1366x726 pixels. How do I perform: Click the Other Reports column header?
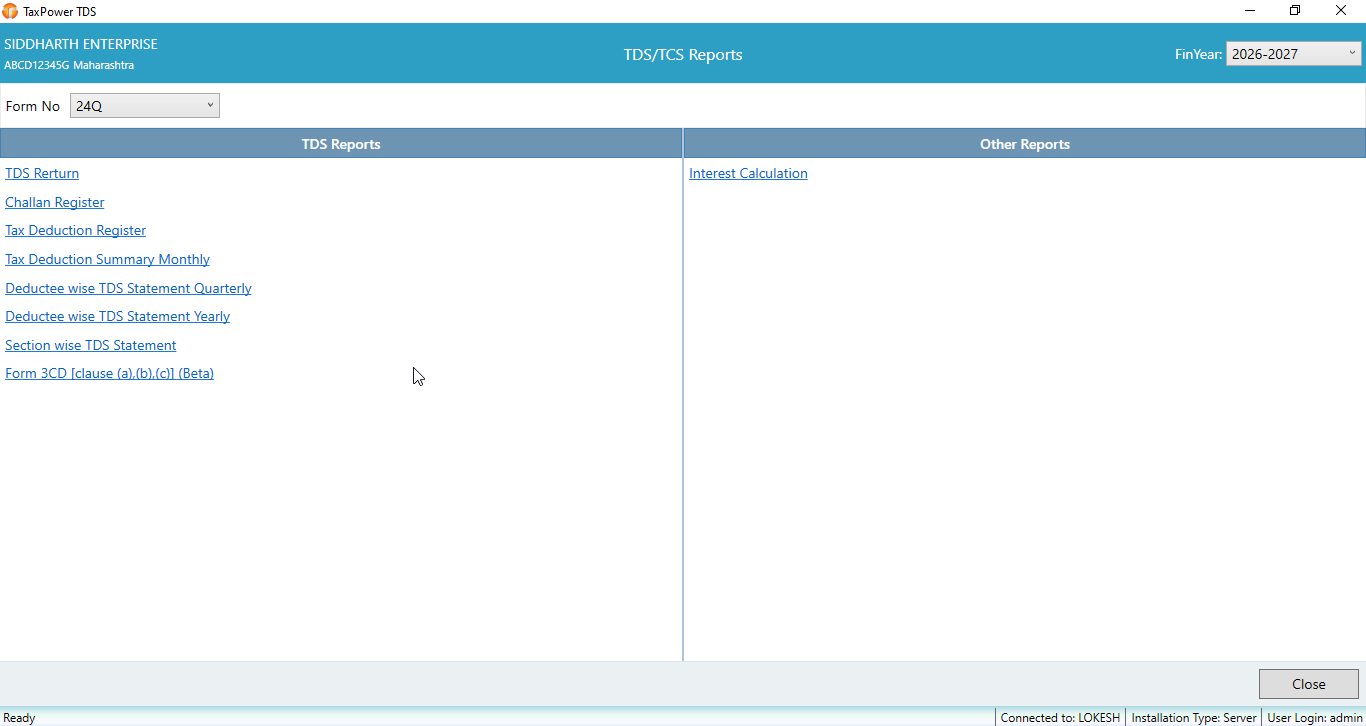click(x=1025, y=144)
